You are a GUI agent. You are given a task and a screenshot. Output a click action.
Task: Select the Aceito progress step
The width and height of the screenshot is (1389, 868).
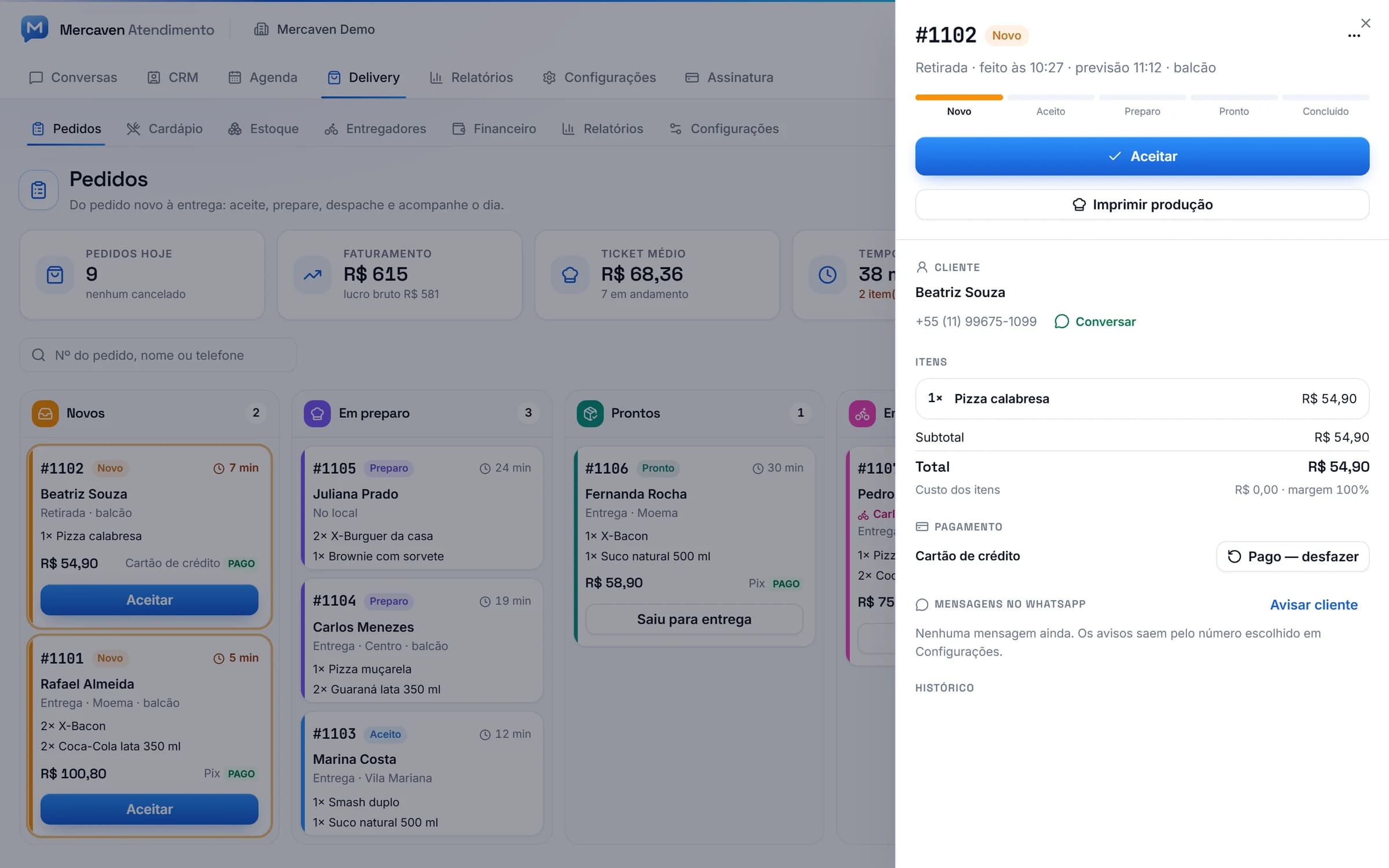coord(1050,105)
